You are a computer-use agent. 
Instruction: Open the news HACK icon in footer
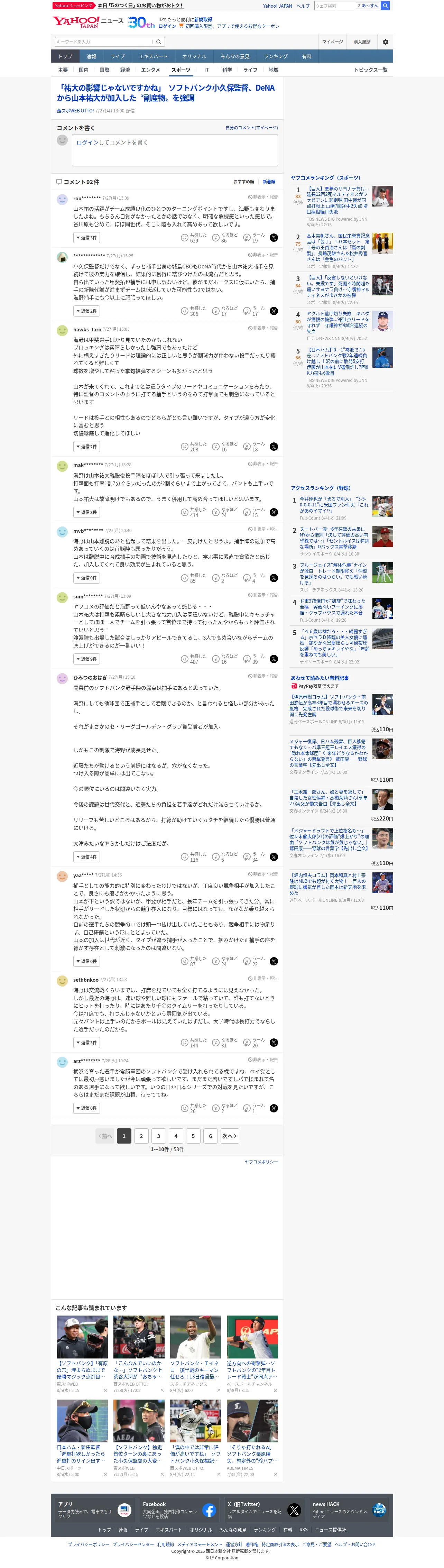[x=379, y=1511]
